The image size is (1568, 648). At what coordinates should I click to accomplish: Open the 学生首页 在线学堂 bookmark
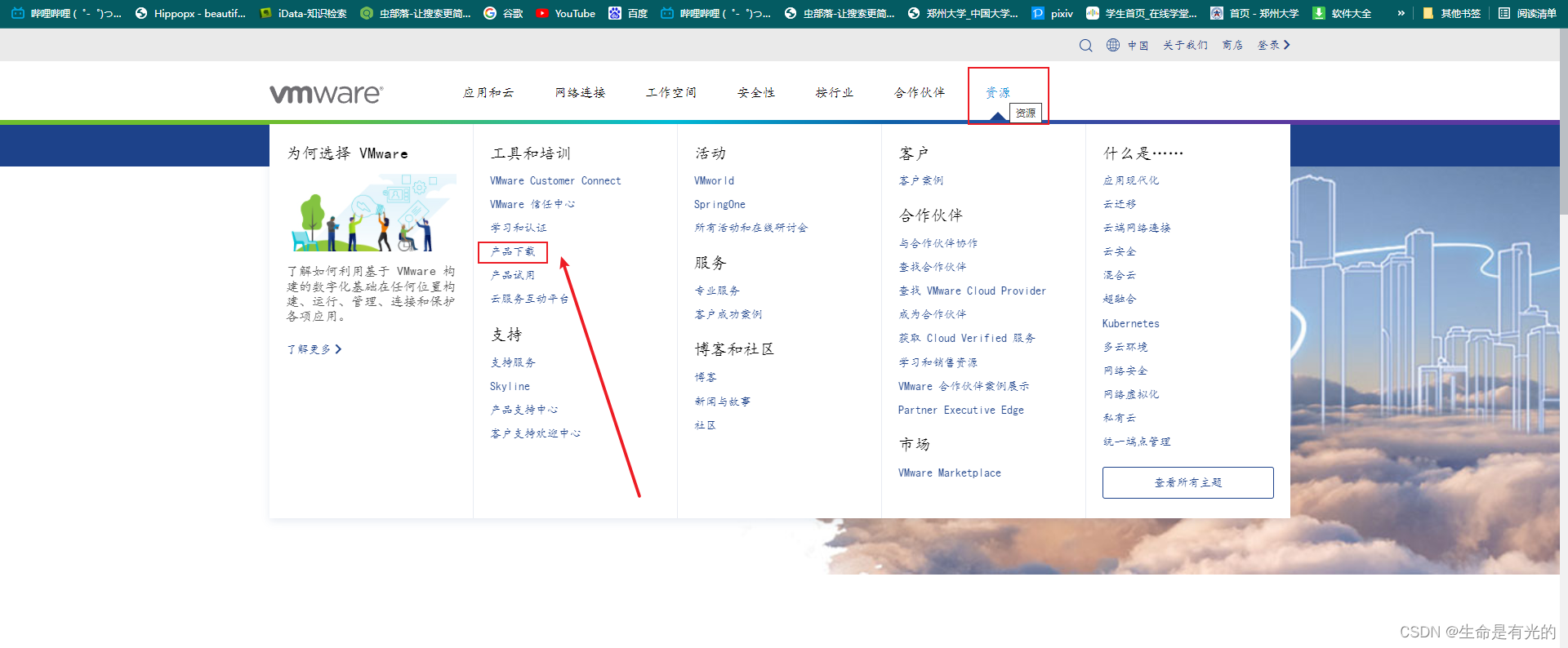(x=1142, y=13)
